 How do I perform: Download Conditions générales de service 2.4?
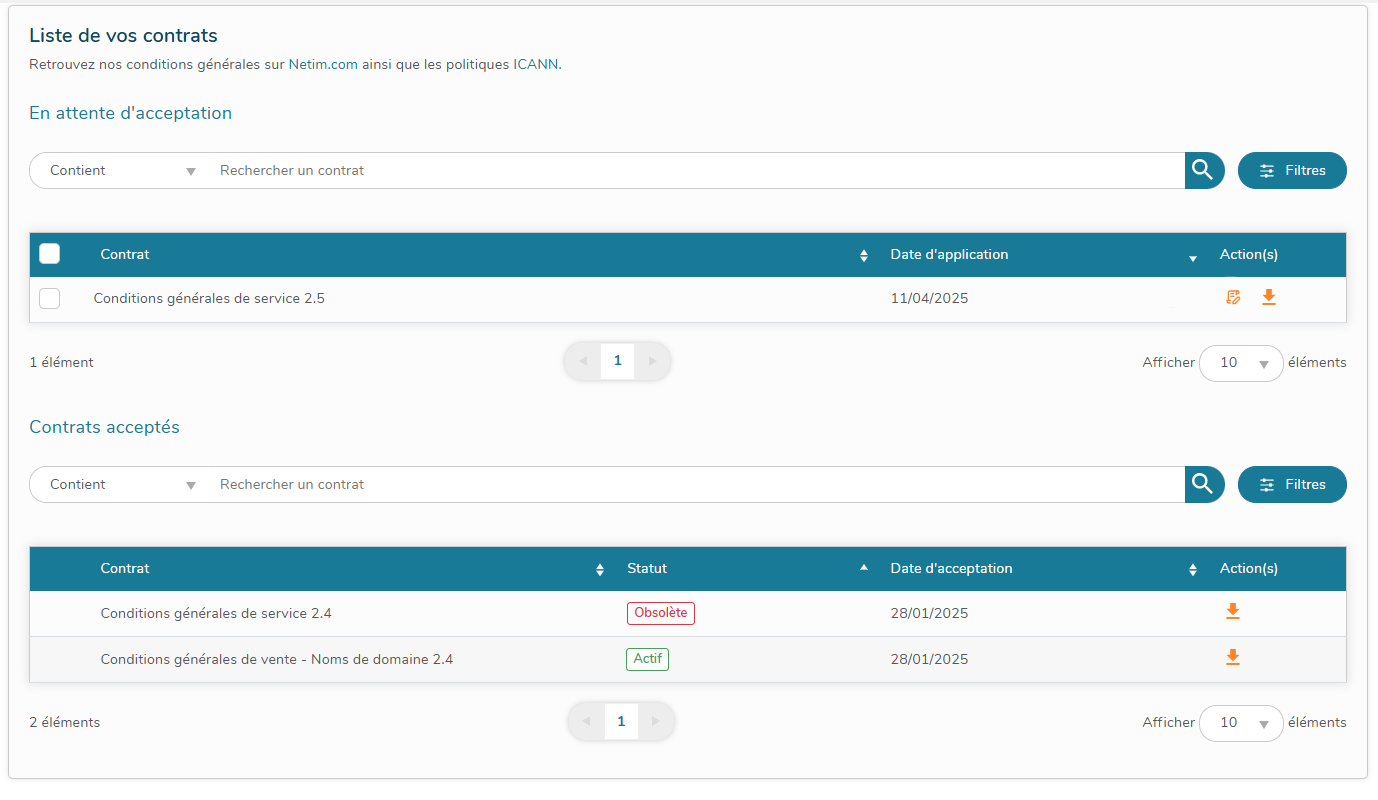tap(1232, 611)
